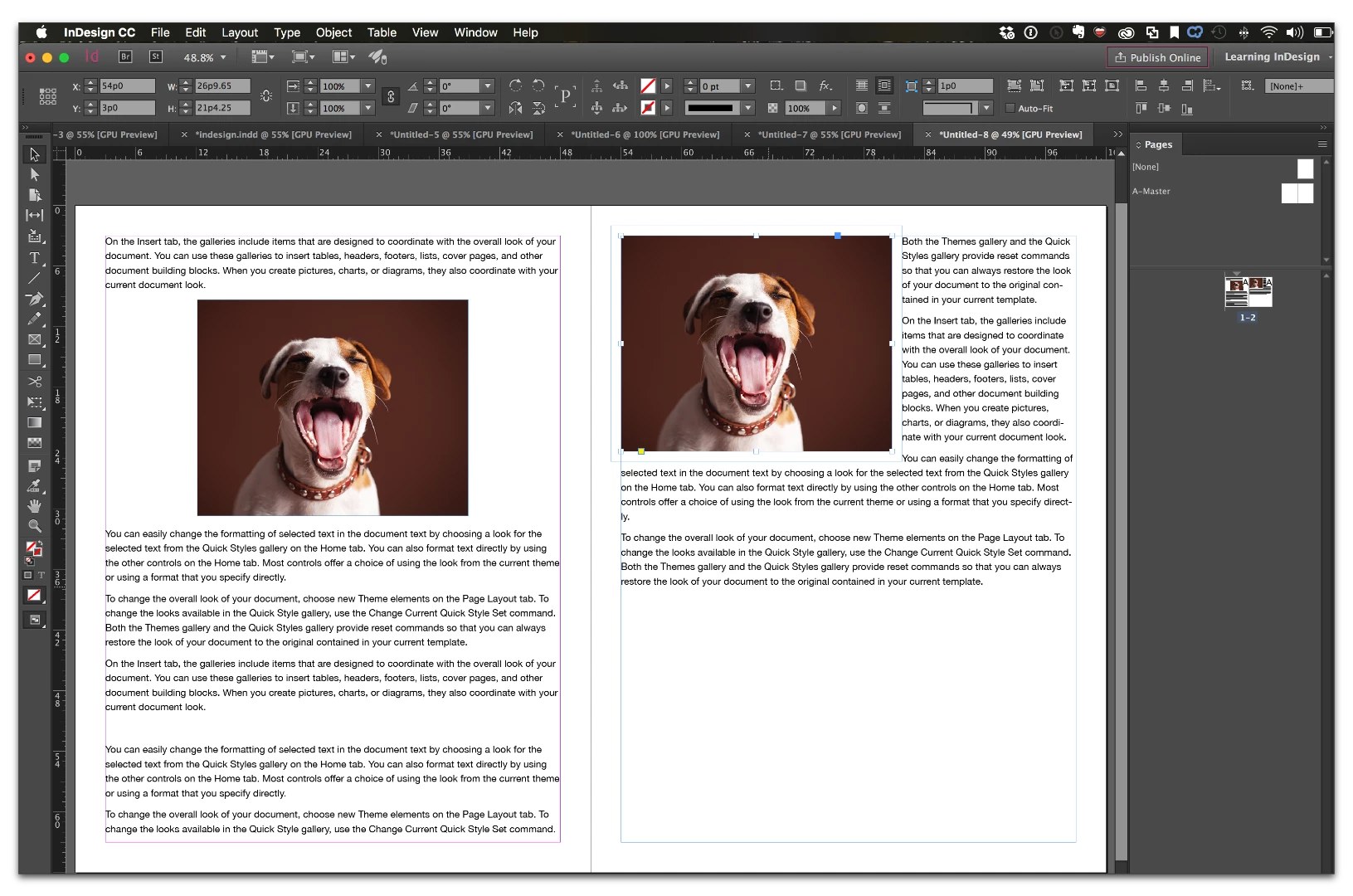Open the Learning InDesign workspace dropdown

(x=1278, y=57)
